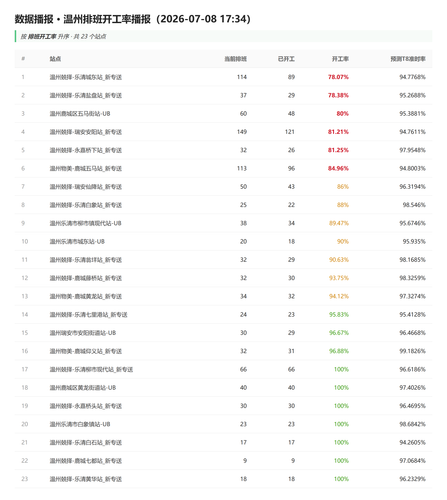Screen dimensions: 447x500
Task: Click the 96.6186% on-time value
Action: pyautogui.click(x=413, y=369)
